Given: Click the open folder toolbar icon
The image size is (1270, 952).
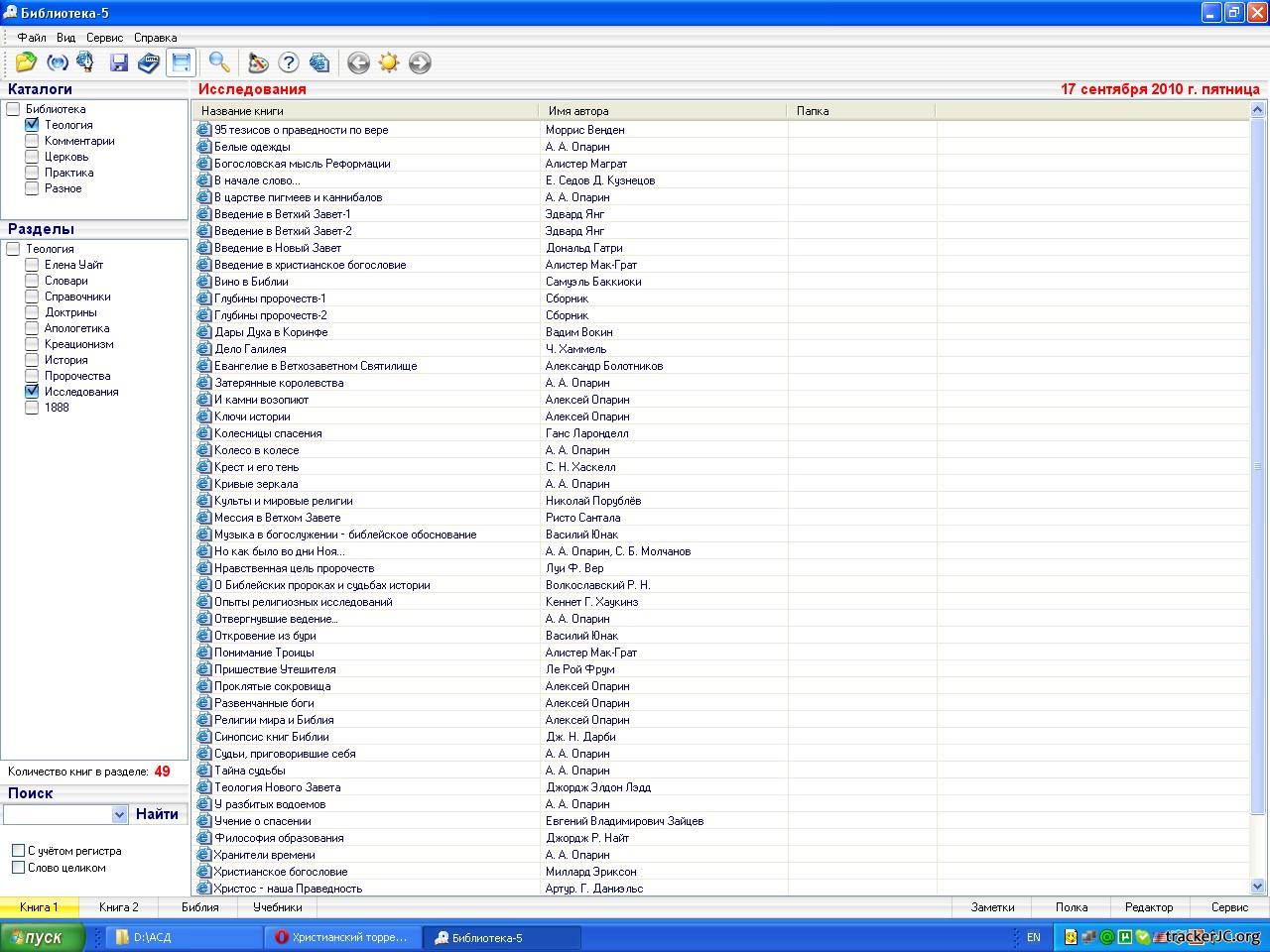Looking at the screenshot, I should click(x=27, y=62).
